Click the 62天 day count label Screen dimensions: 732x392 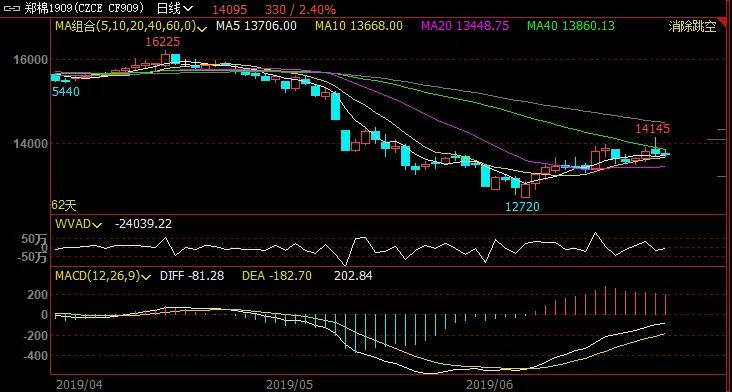coord(64,204)
